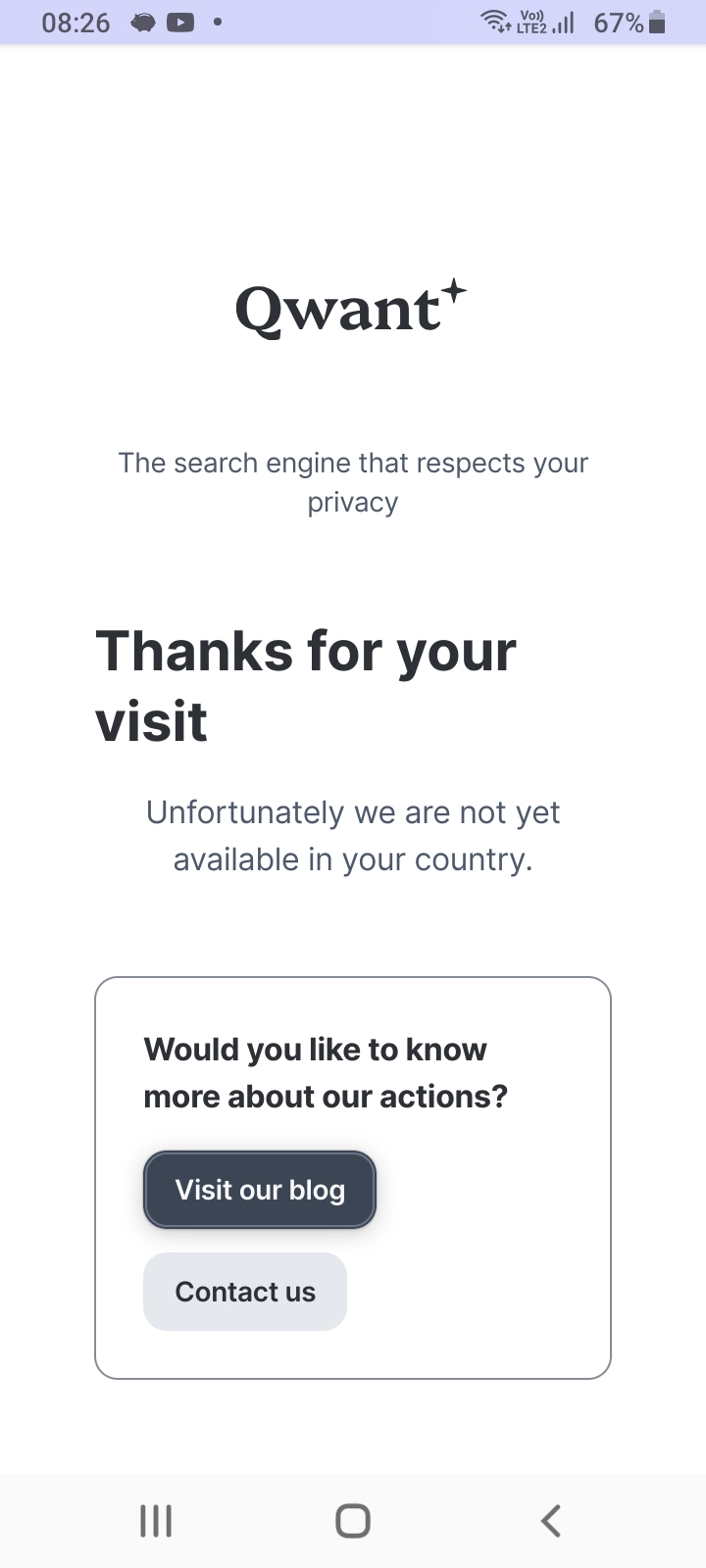Open the recent apps navigation button
Viewport: 706px width, 1568px height.
click(x=156, y=1521)
